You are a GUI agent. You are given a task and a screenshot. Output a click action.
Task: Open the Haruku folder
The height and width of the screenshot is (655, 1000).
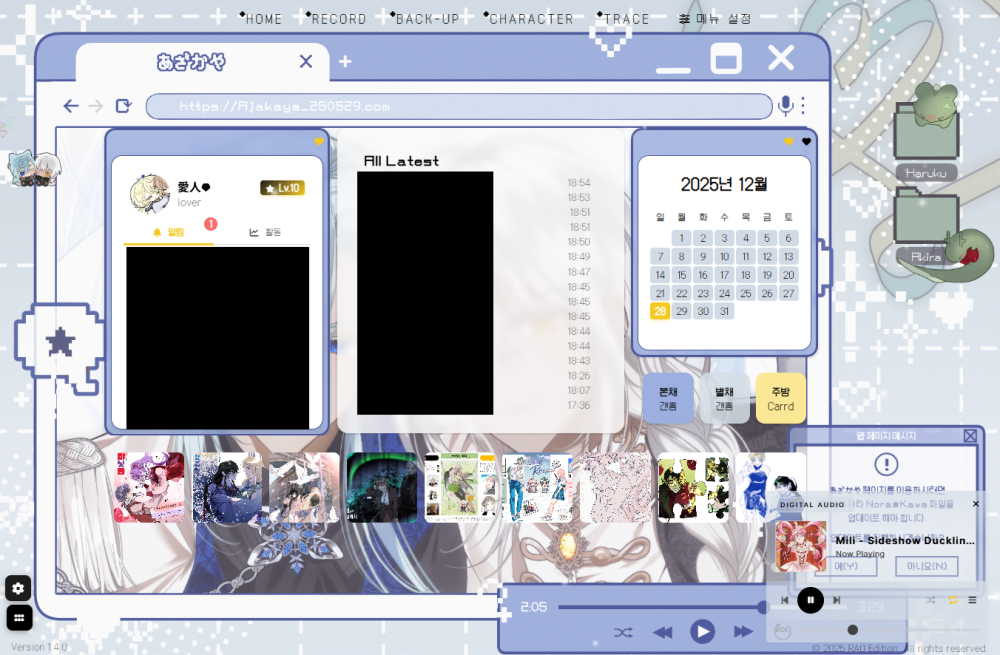(x=926, y=137)
